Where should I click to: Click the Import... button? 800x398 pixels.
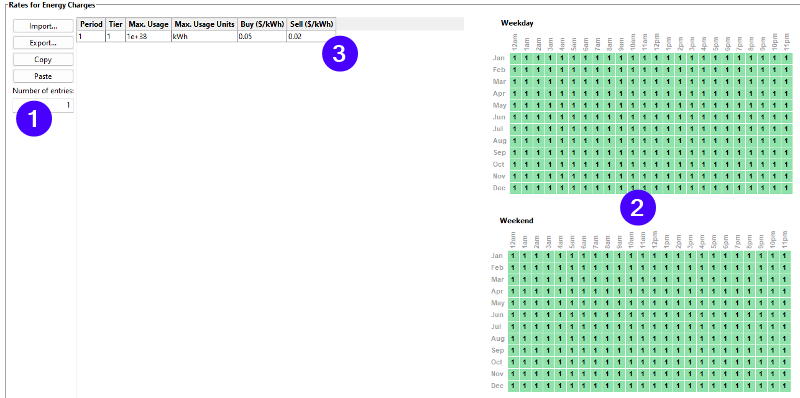(x=43, y=26)
